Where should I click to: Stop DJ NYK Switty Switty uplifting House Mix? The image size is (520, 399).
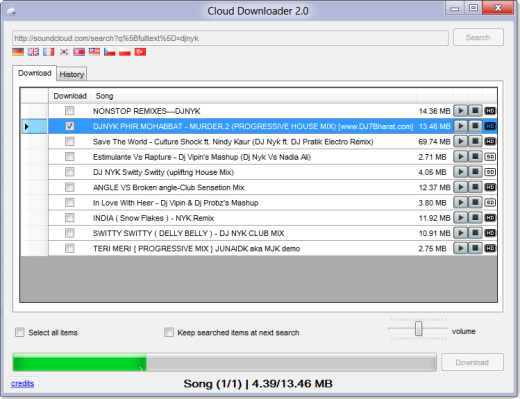(475, 172)
